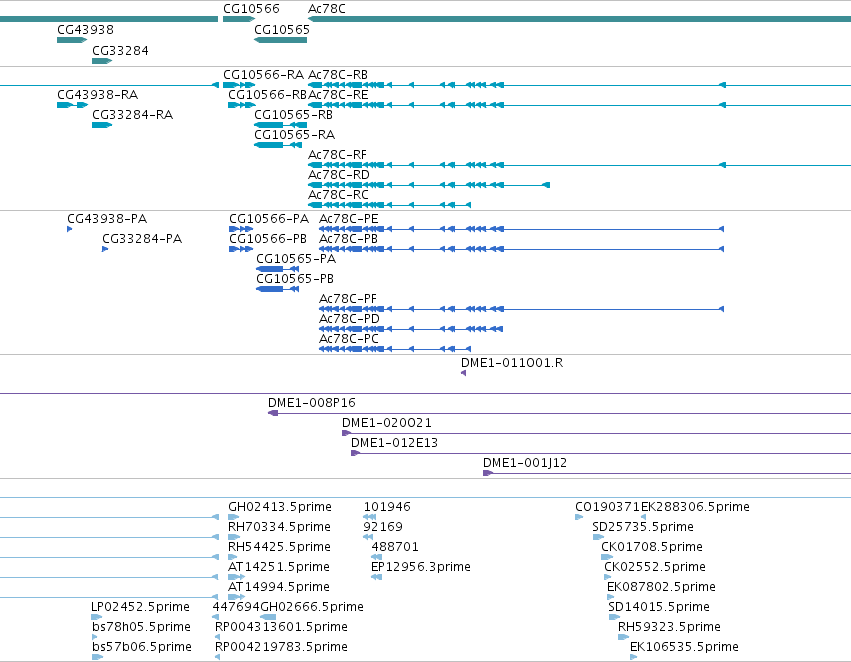Select EST EK106535.5prime
The width and height of the screenshot is (851, 662).
(x=684, y=647)
